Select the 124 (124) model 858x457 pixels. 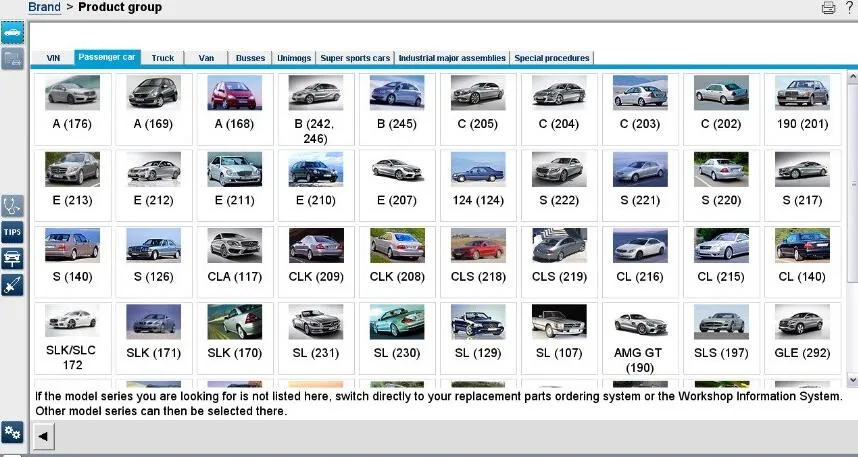[x=478, y=186]
